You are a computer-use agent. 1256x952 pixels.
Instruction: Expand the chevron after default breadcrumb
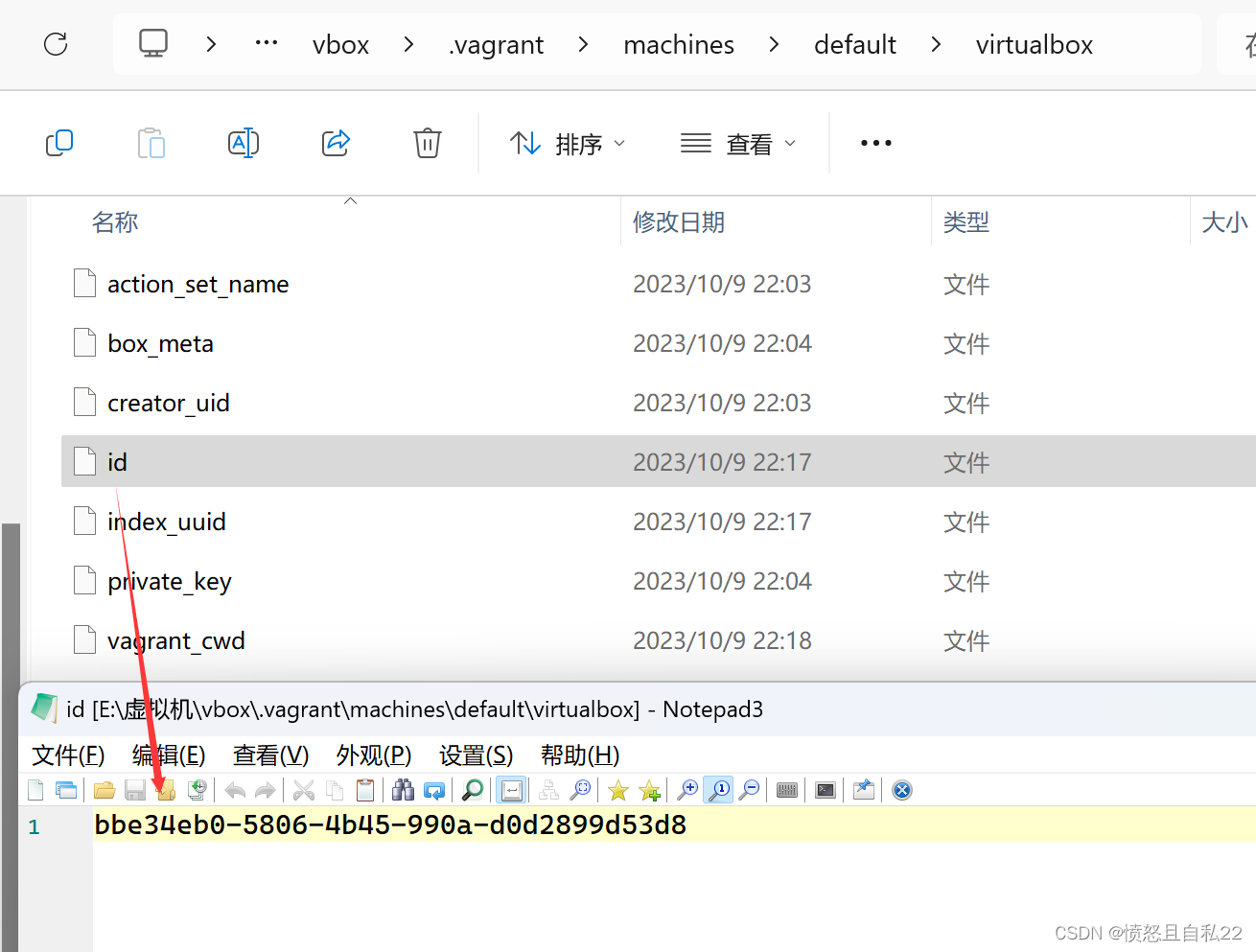(936, 44)
